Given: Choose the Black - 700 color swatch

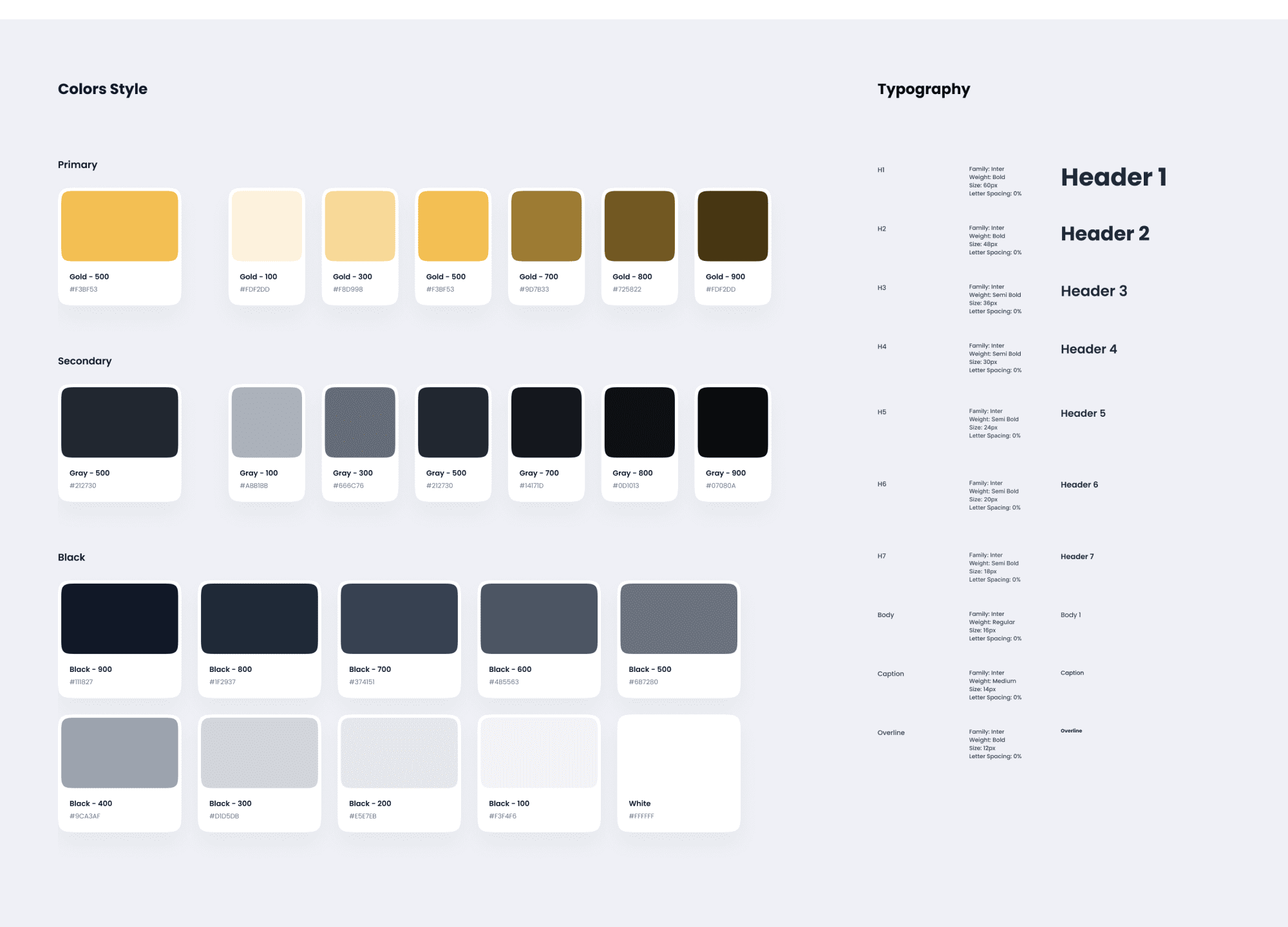Looking at the screenshot, I should [x=399, y=618].
